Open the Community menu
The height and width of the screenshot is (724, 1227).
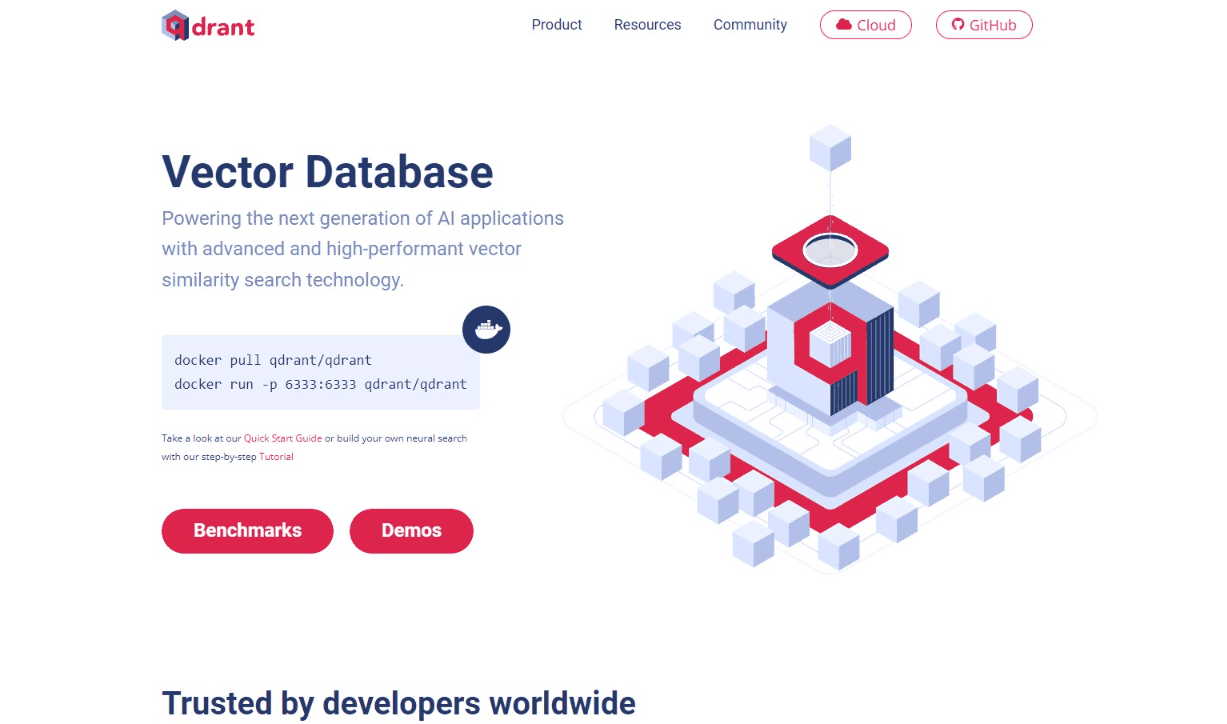(x=750, y=25)
